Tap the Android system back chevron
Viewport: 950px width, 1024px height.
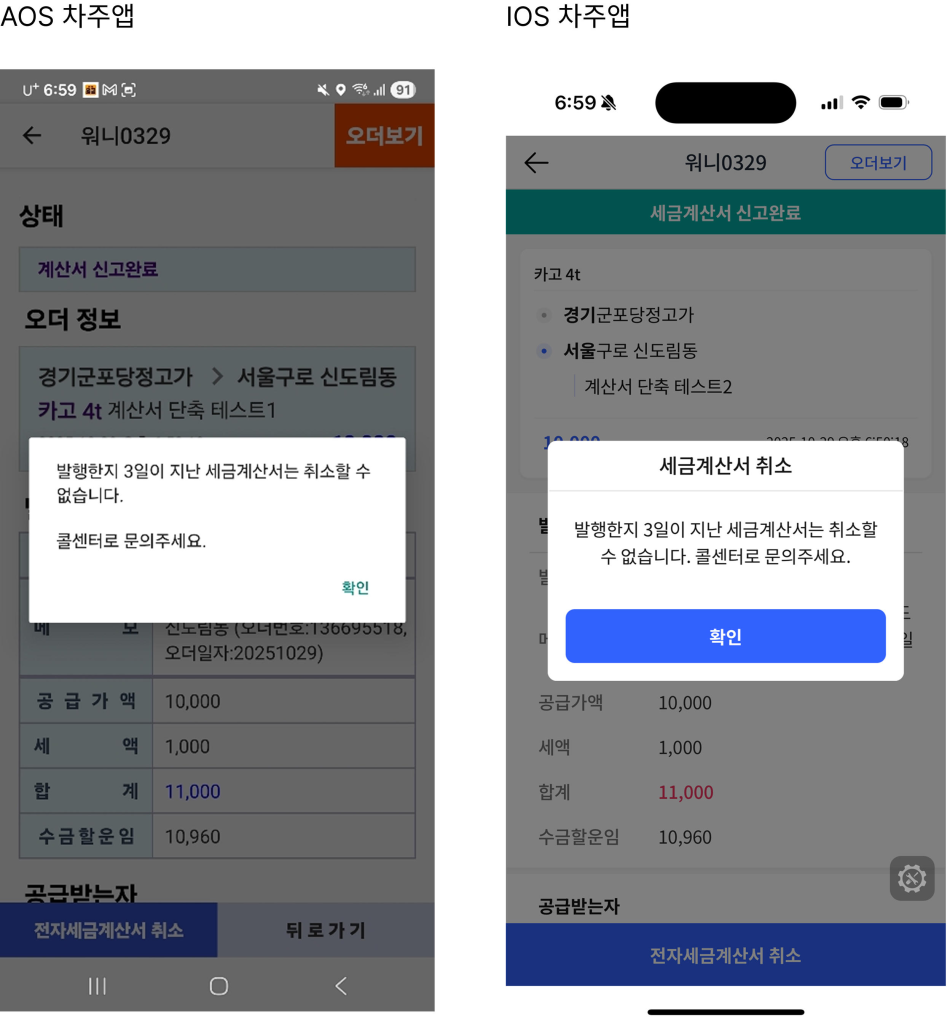341,985
